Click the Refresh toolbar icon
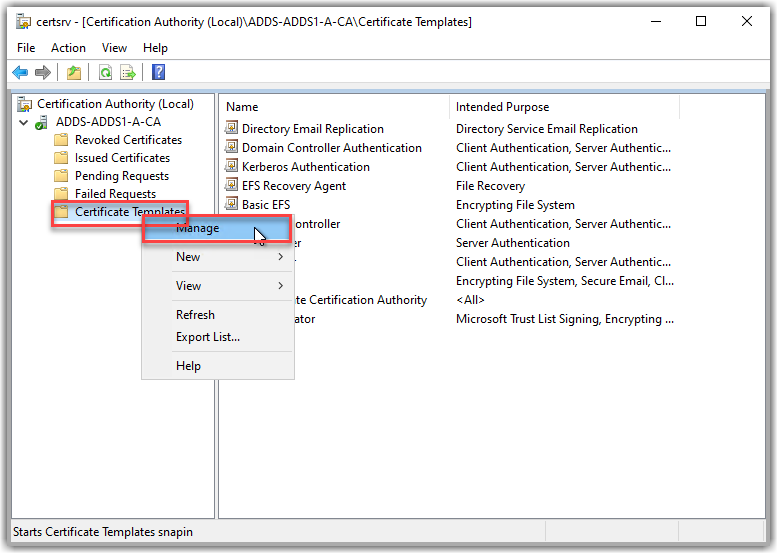Viewport: 778px width, 554px height. [105, 72]
